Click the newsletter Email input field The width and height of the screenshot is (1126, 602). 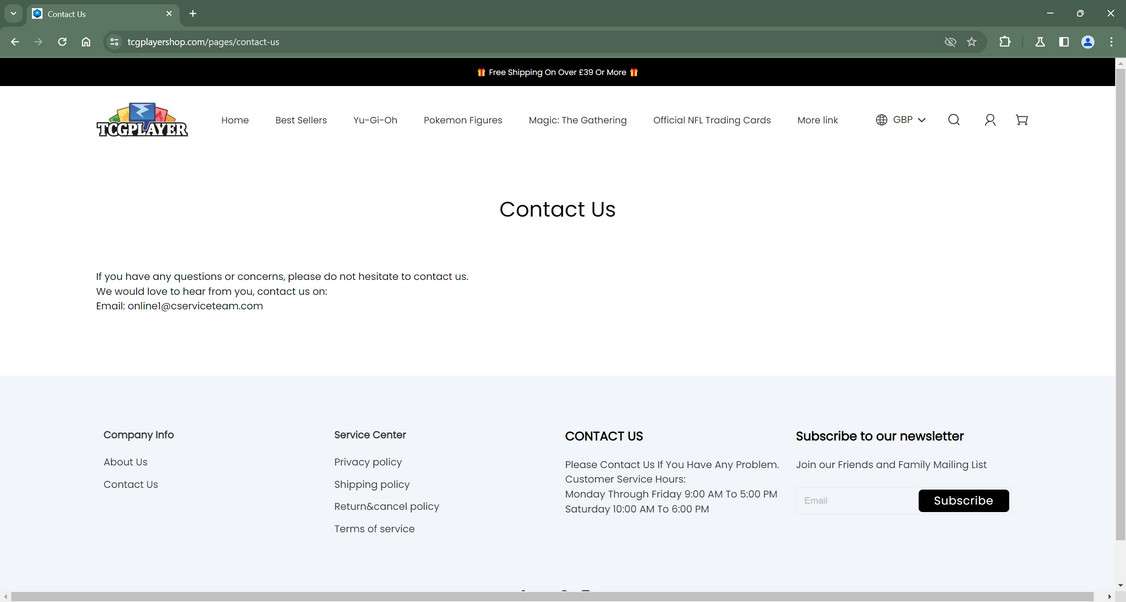tap(857, 501)
